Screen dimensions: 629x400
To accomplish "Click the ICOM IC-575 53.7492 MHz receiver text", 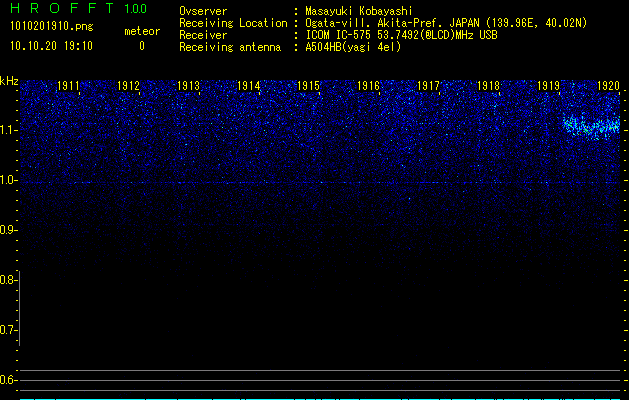I will (x=402, y=35).
